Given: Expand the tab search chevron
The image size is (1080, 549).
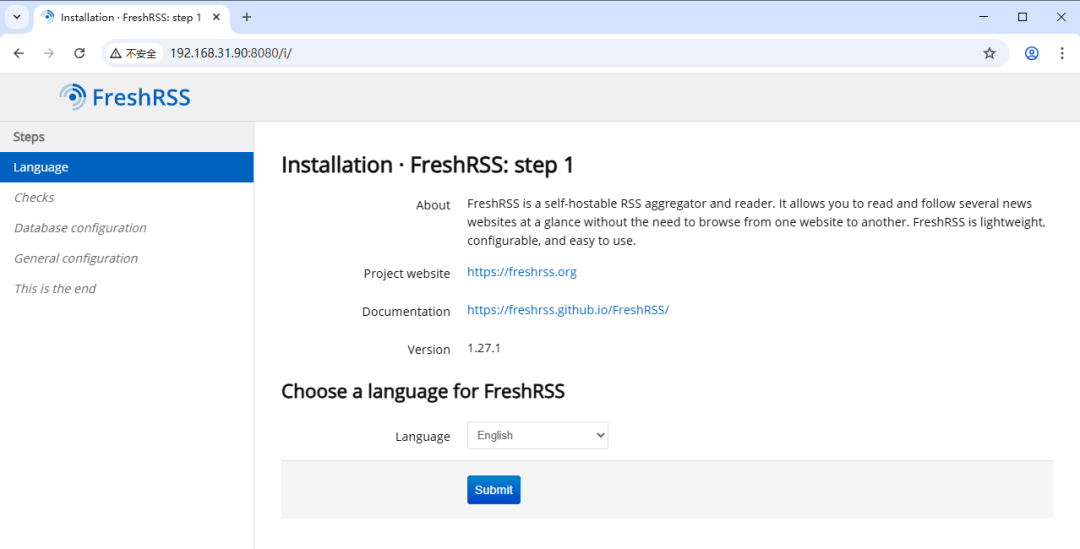Looking at the screenshot, I should click(17, 17).
